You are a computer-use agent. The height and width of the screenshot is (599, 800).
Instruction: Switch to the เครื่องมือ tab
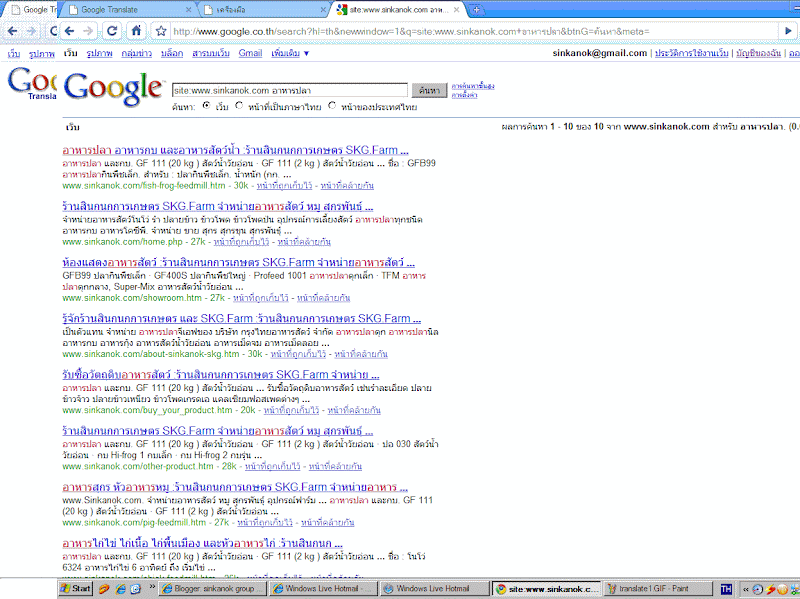click(x=263, y=9)
